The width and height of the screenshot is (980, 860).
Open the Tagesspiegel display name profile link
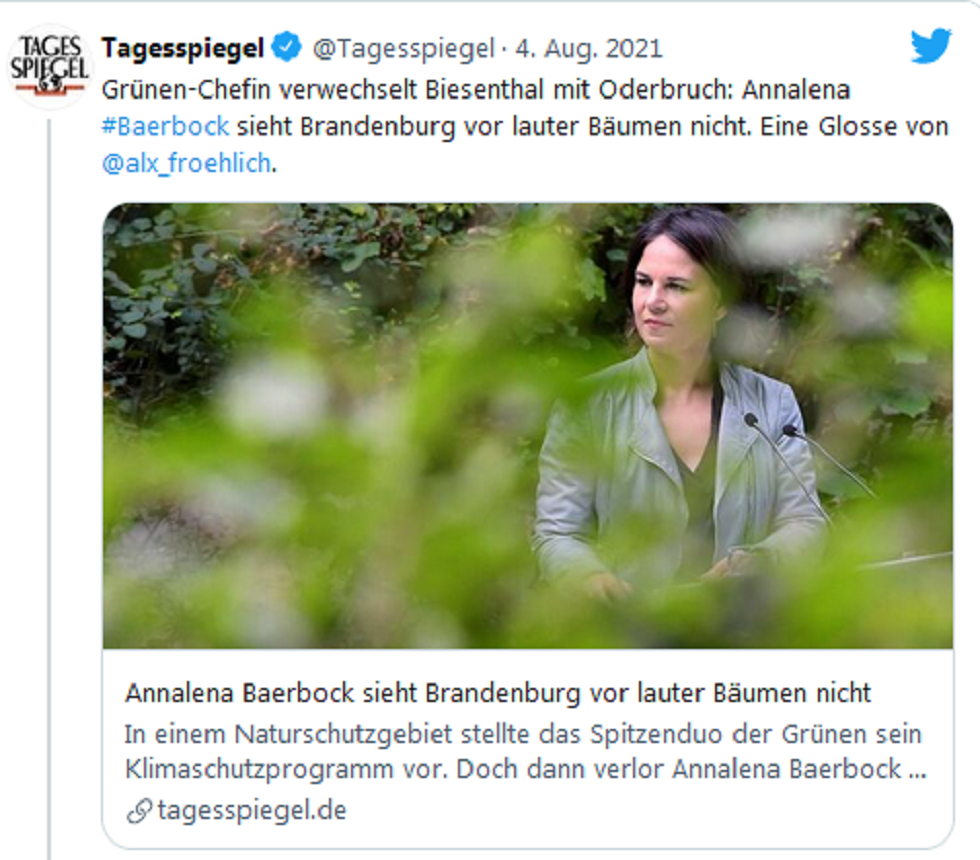pyautogui.click(x=182, y=48)
